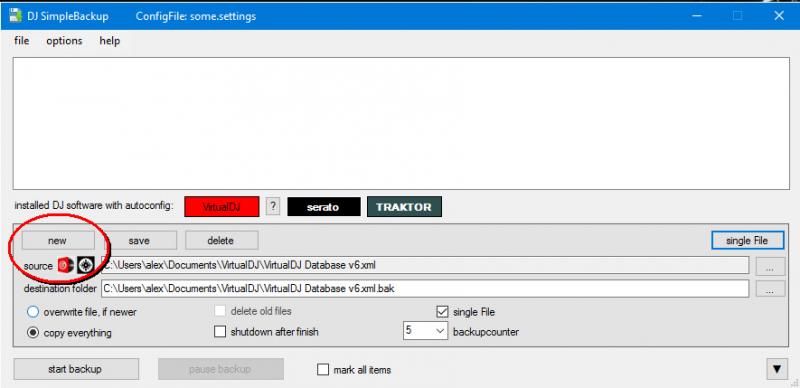This screenshot has width=800, height=388.
Task: Browse for destination folder with ellipsis button
Action: click(770, 288)
